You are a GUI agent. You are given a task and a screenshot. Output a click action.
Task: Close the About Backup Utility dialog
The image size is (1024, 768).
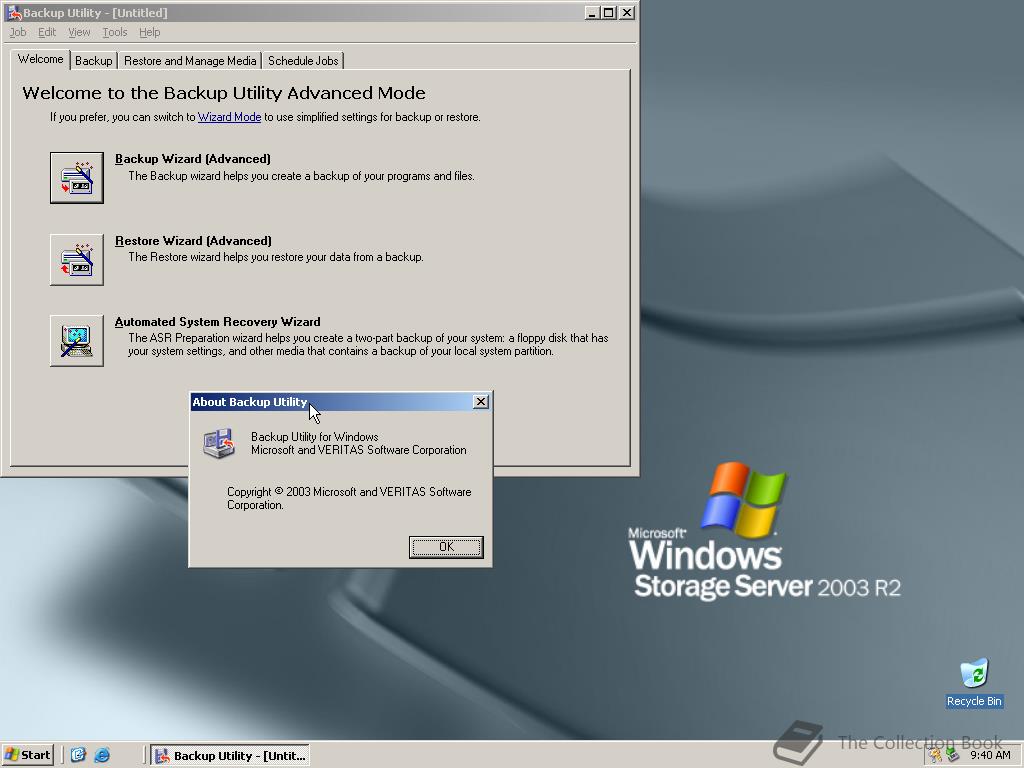click(x=481, y=402)
